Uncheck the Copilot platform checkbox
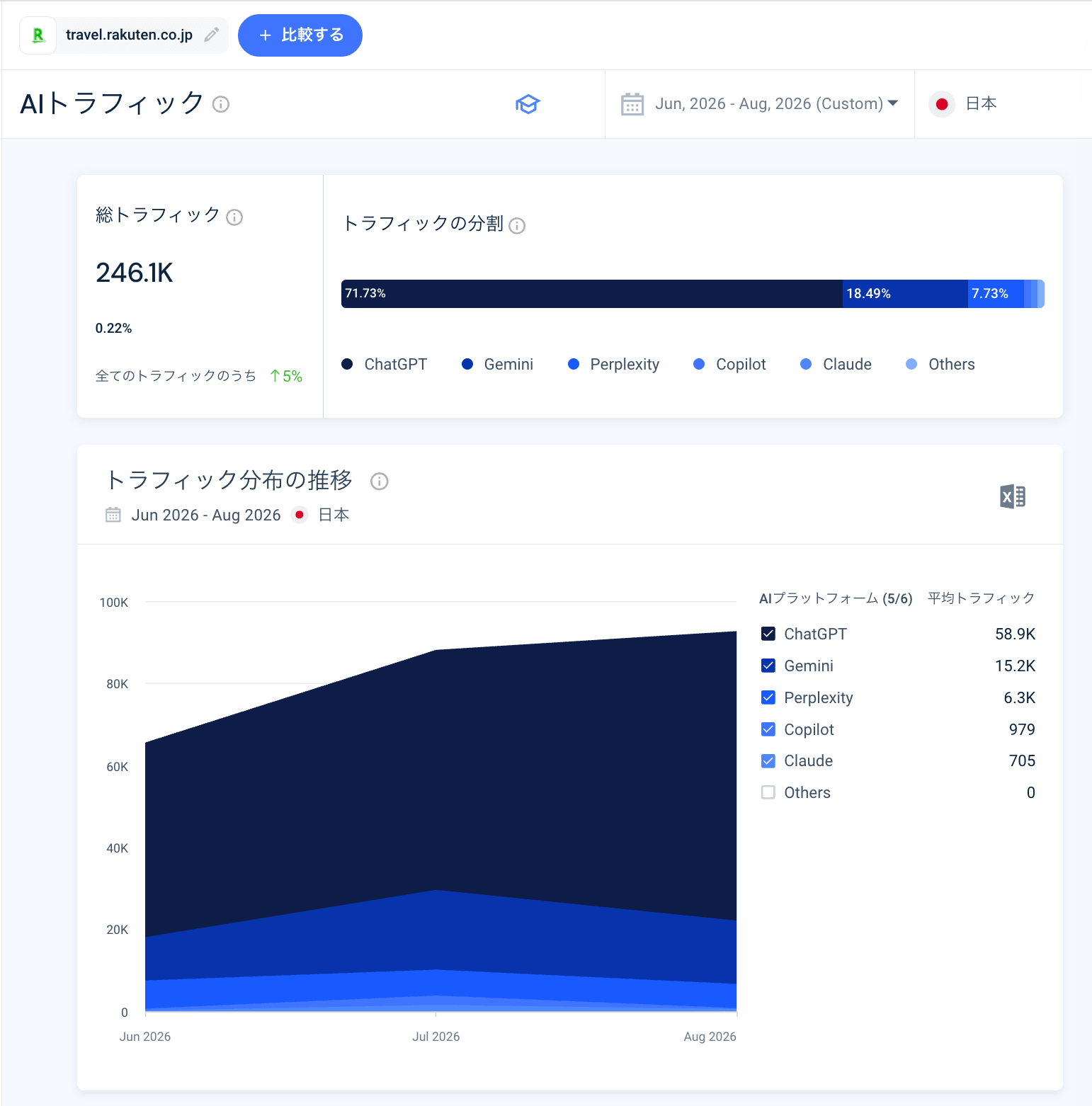The image size is (1092, 1106). (768, 729)
